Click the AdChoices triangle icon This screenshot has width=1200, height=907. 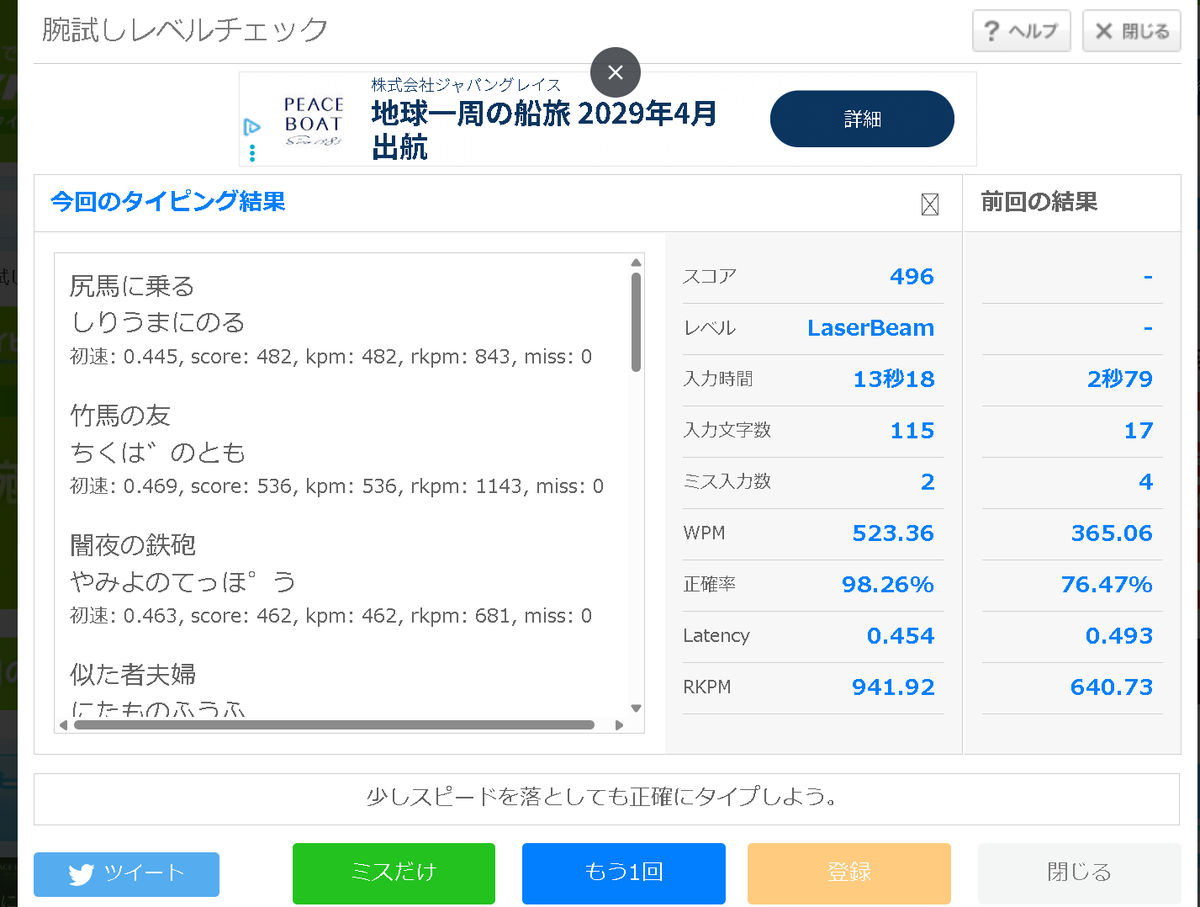pyautogui.click(x=252, y=127)
